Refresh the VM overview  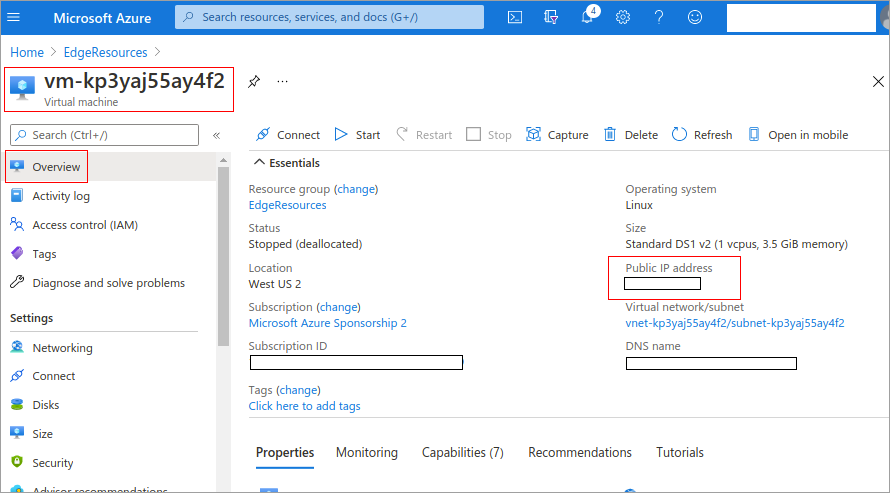coord(702,135)
